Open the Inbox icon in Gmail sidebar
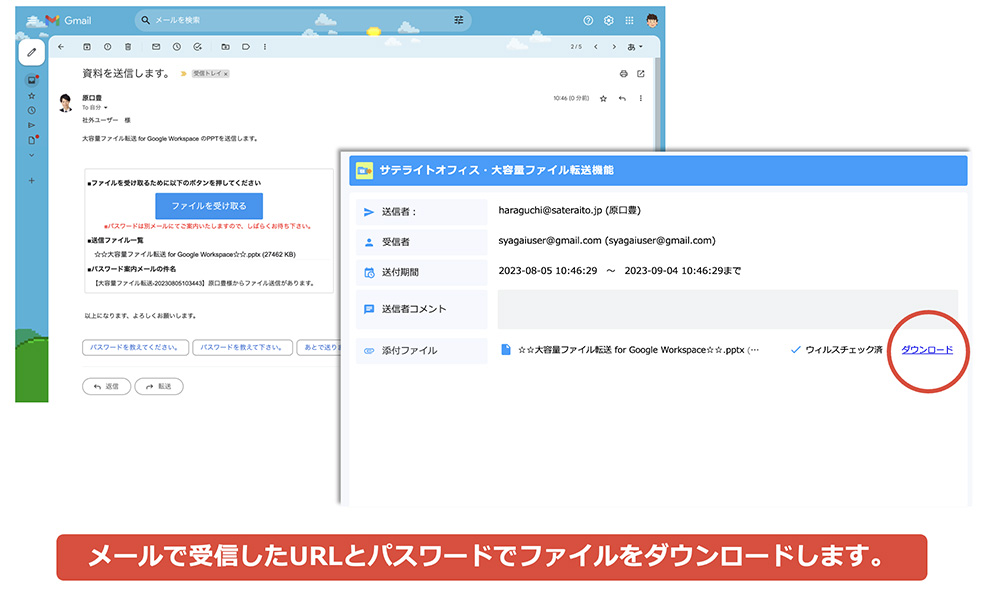 [31, 80]
